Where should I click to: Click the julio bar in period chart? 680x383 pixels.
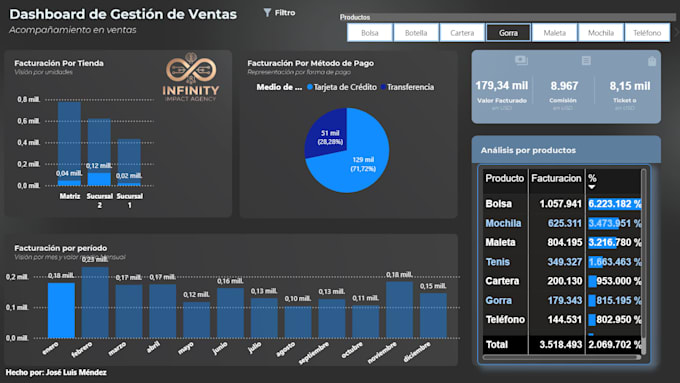pyautogui.click(x=264, y=318)
